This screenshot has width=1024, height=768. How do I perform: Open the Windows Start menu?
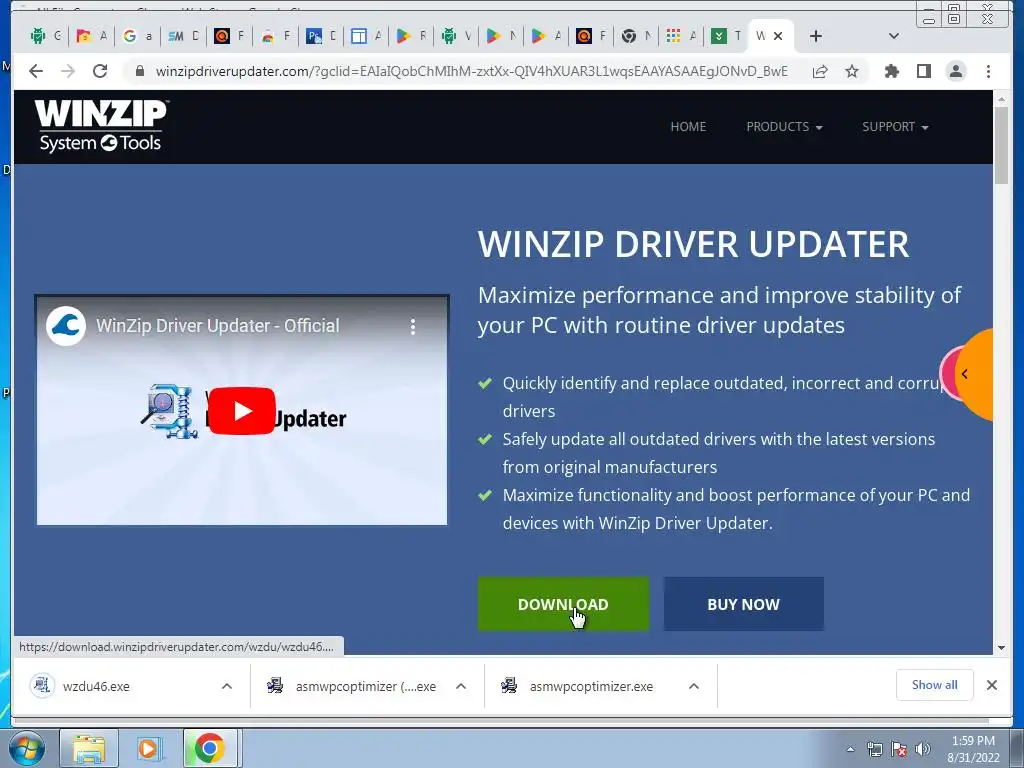coord(27,748)
